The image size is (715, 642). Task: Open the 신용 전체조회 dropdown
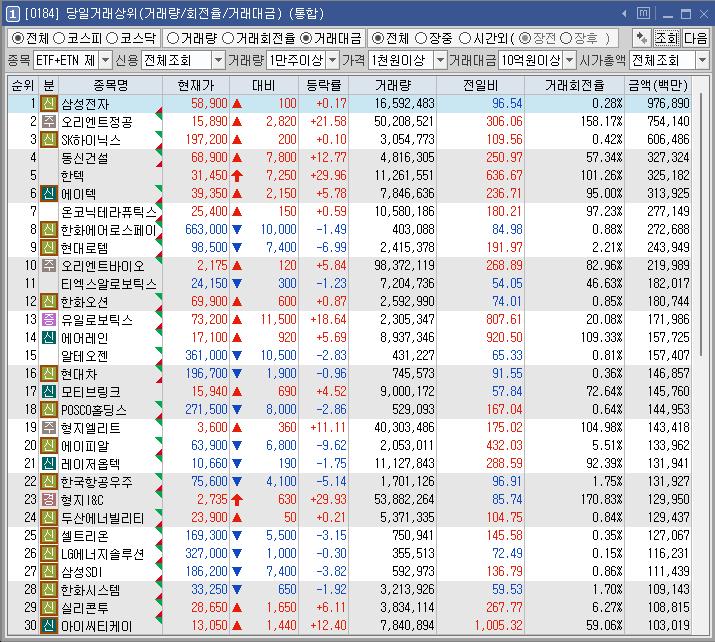[x=218, y=60]
